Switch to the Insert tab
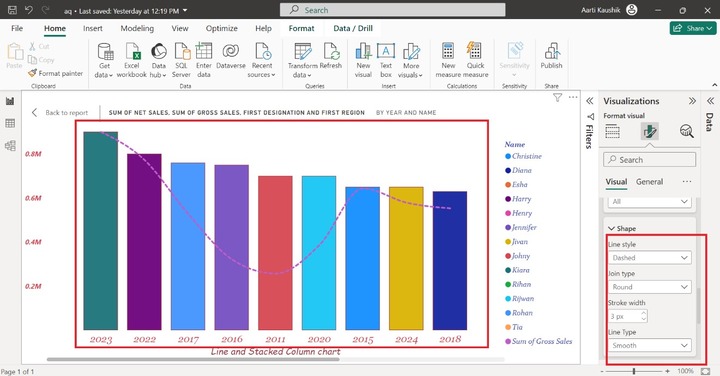720x376 pixels. point(93,28)
